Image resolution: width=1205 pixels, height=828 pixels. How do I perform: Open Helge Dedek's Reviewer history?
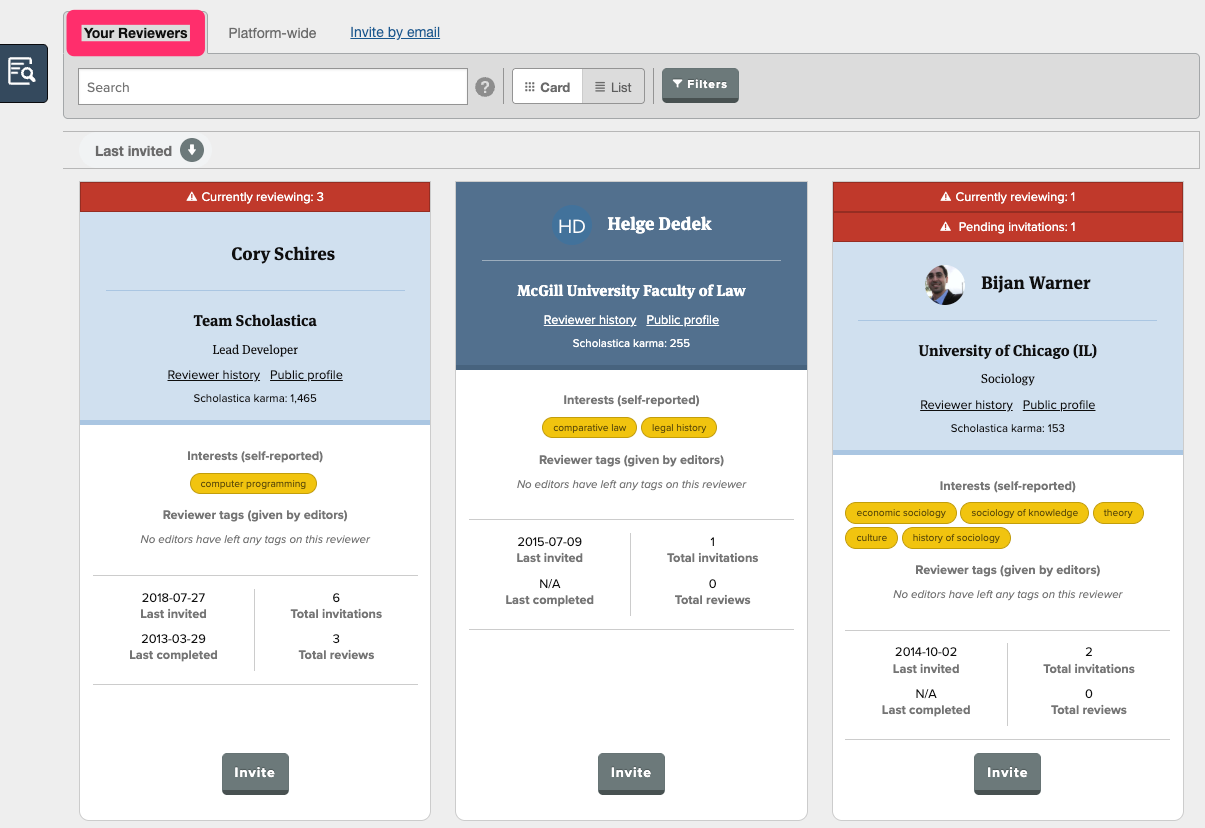click(x=590, y=320)
